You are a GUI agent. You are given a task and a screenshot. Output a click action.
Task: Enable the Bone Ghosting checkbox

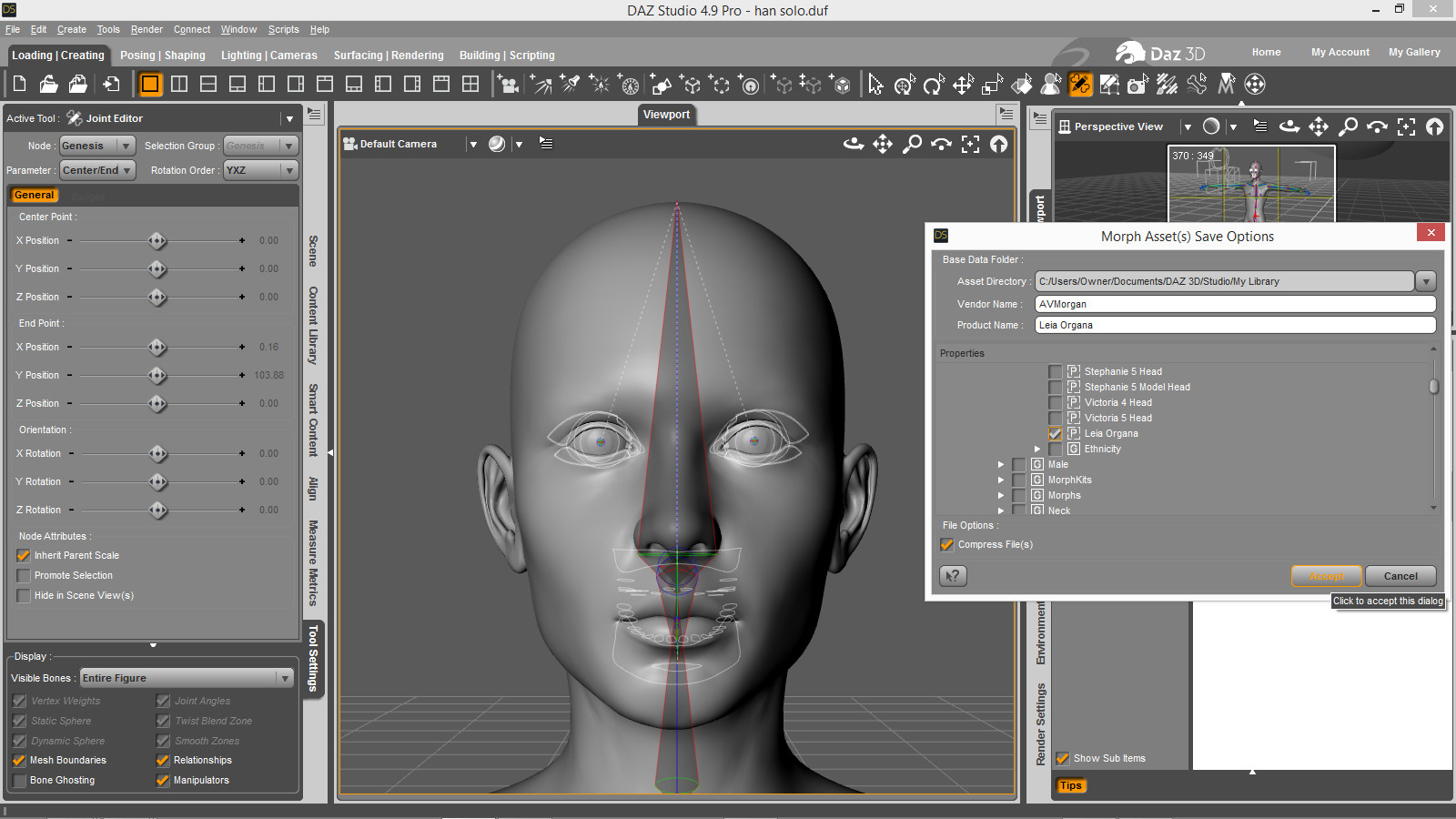[19, 780]
